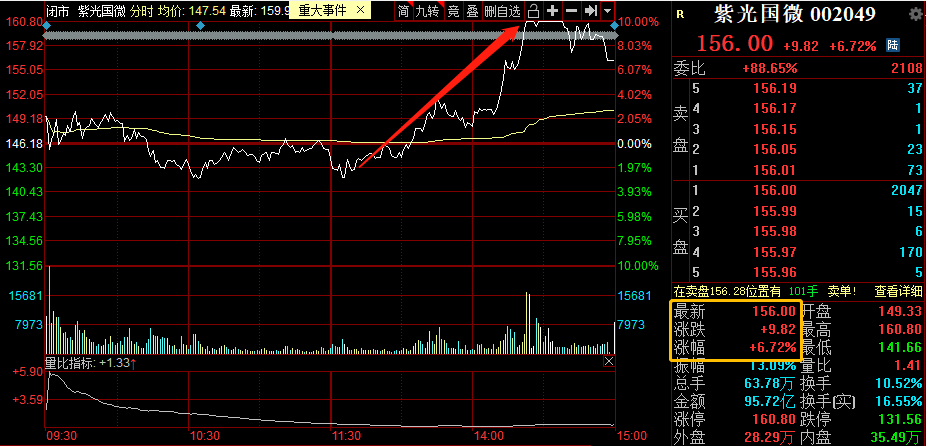
Task: Click the 查看详细 link
Action: [898, 291]
